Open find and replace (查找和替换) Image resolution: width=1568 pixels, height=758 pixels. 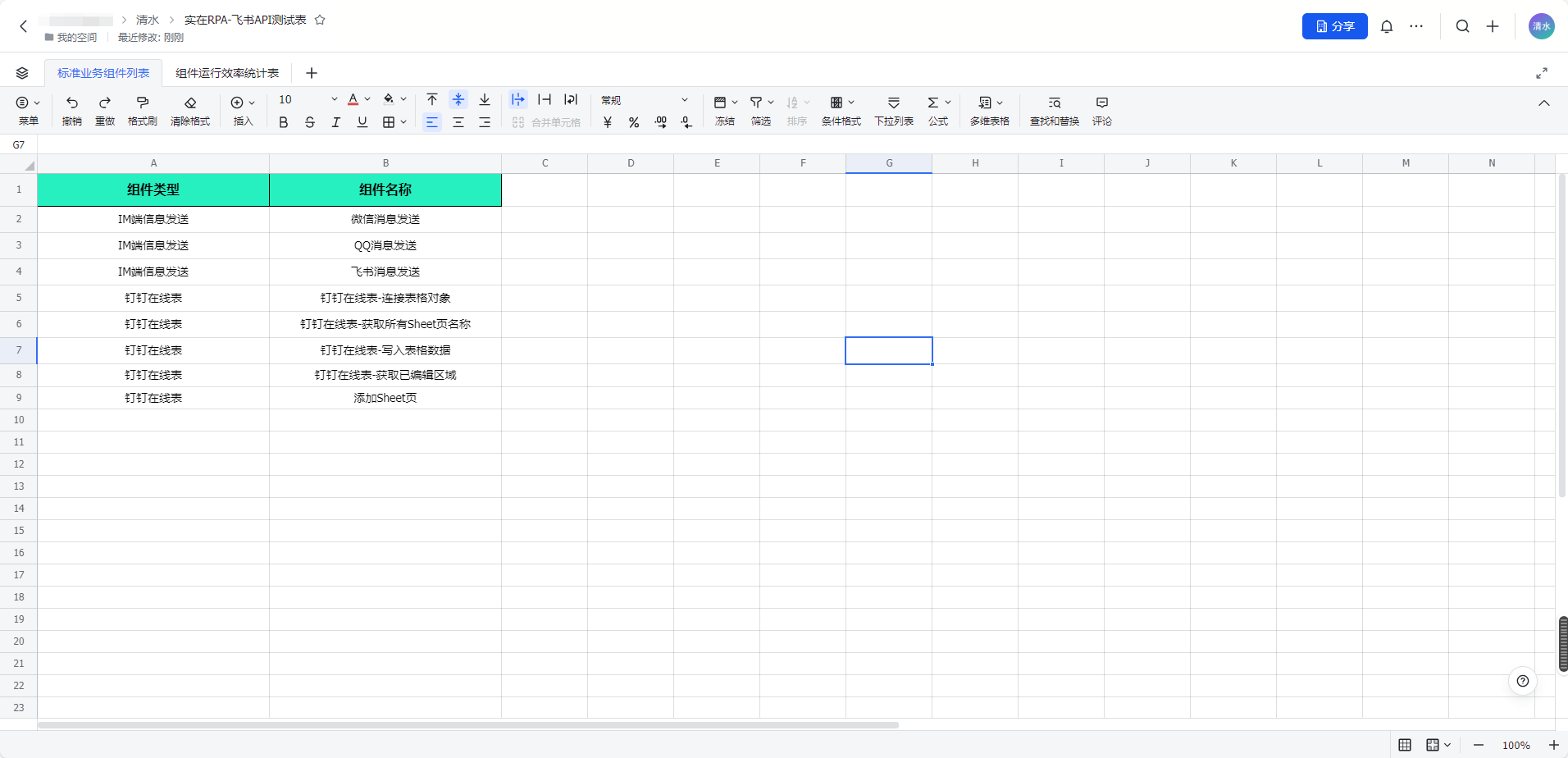click(1054, 103)
